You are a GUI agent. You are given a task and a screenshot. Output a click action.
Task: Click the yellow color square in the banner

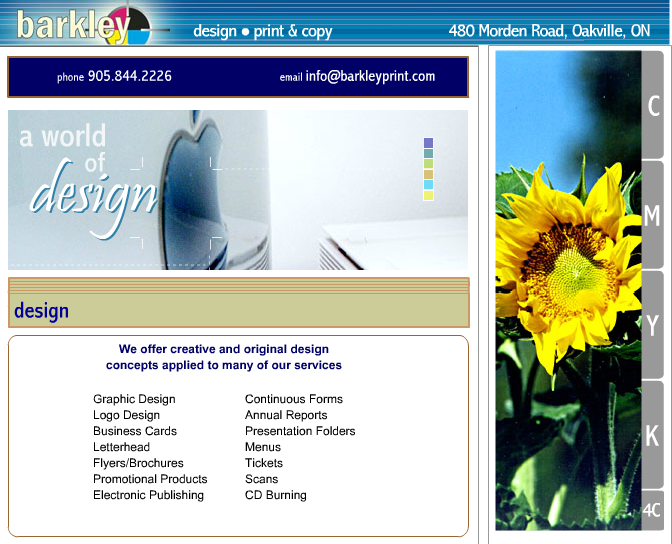click(428, 195)
